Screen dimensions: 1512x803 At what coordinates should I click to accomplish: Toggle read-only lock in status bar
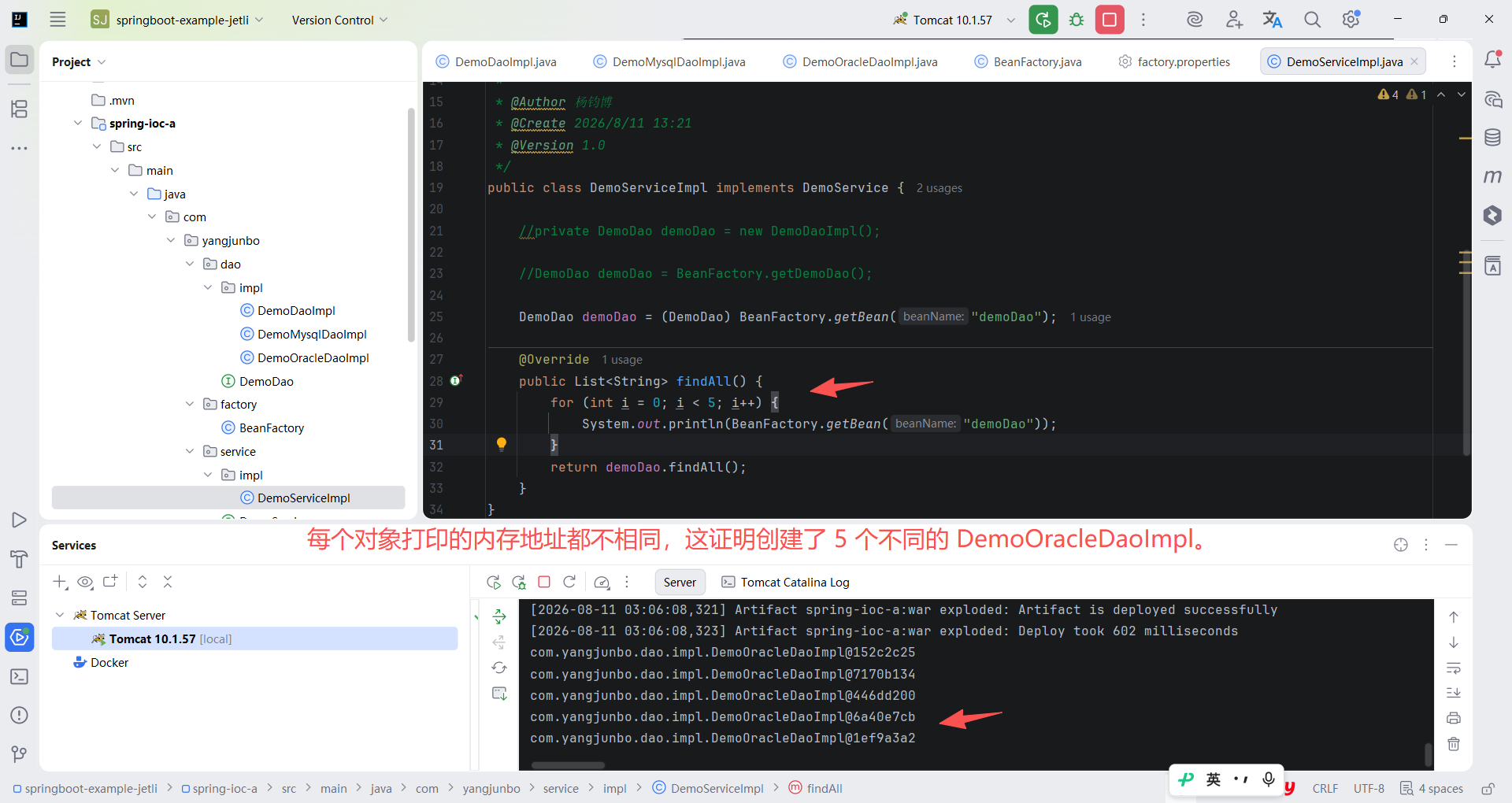point(1488,788)
